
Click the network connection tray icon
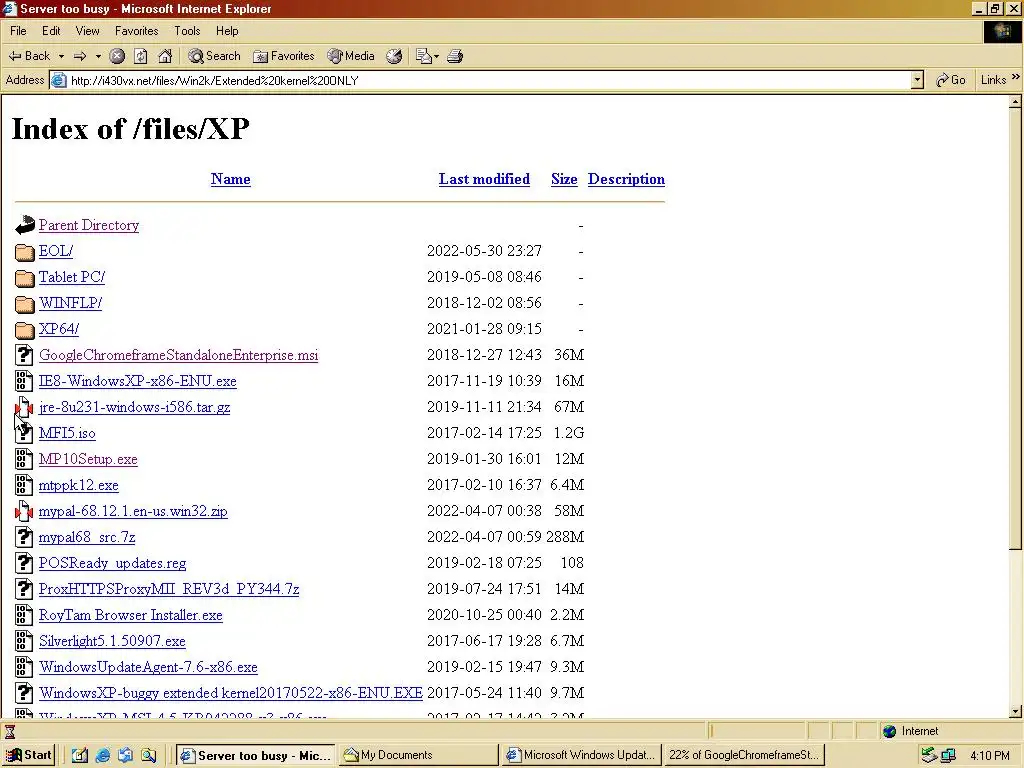(948, 756)
